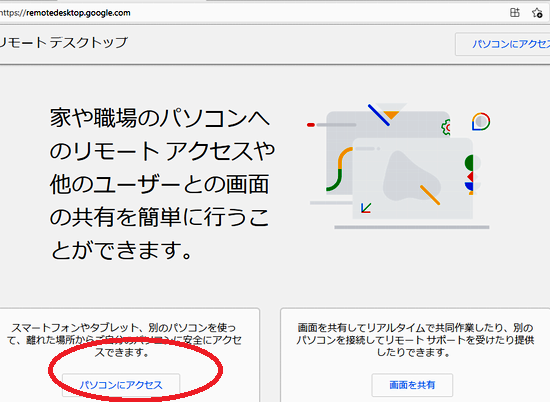This screenshot has height=402, width=550.
Task: Click the orange and green curved line
Action: coord(339,169)
